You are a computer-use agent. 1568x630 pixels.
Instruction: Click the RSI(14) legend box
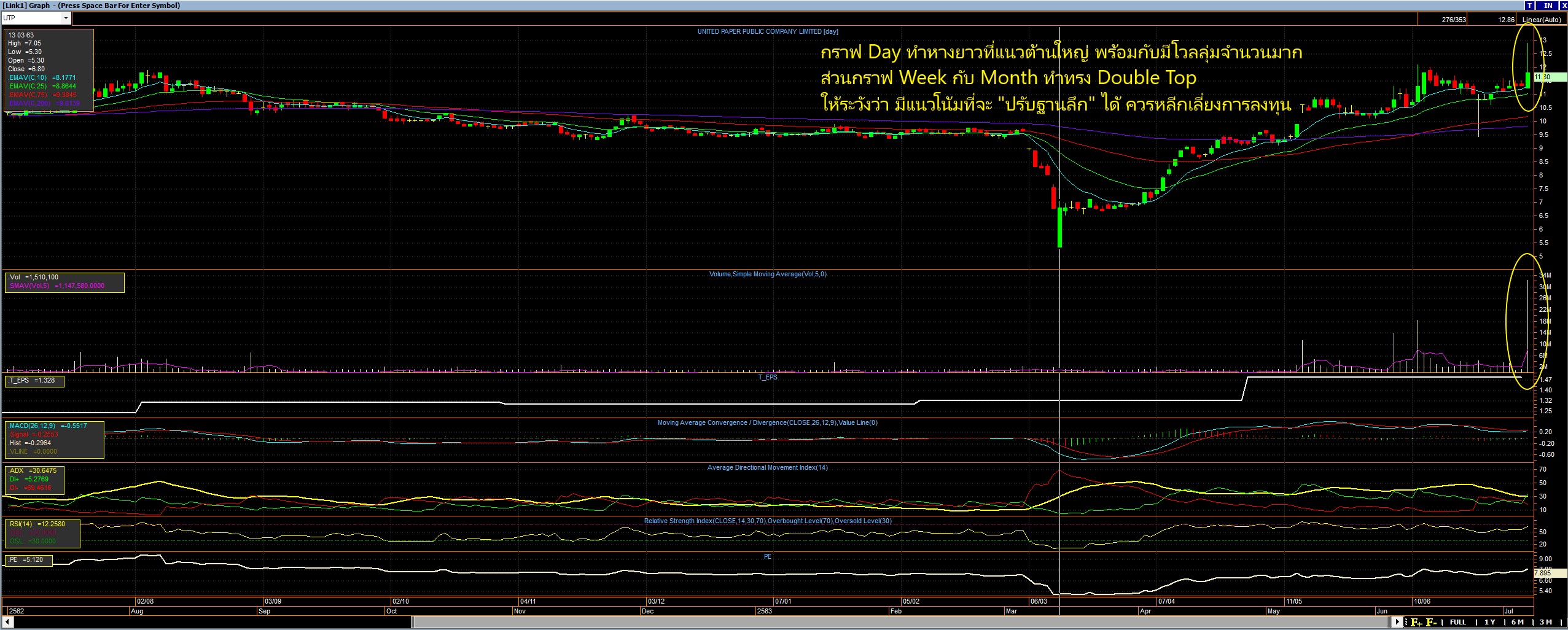click(x=43, y=533)
